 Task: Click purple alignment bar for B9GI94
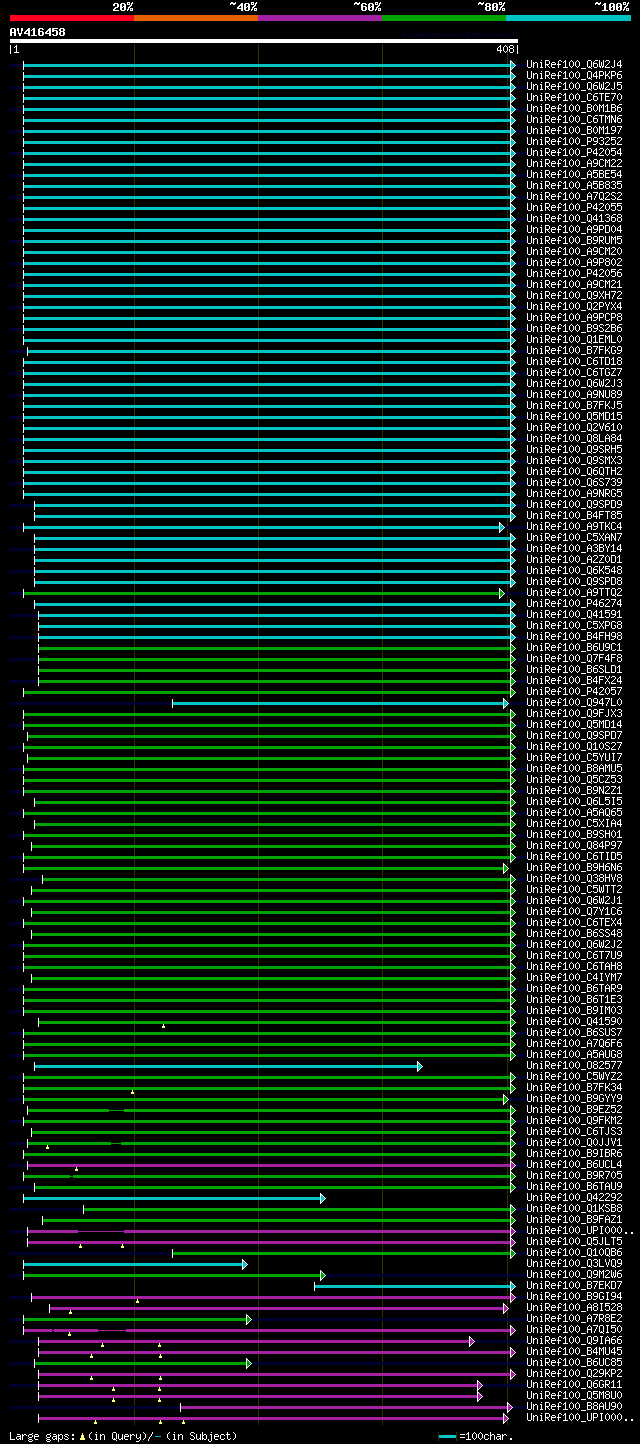[273, 1297]
